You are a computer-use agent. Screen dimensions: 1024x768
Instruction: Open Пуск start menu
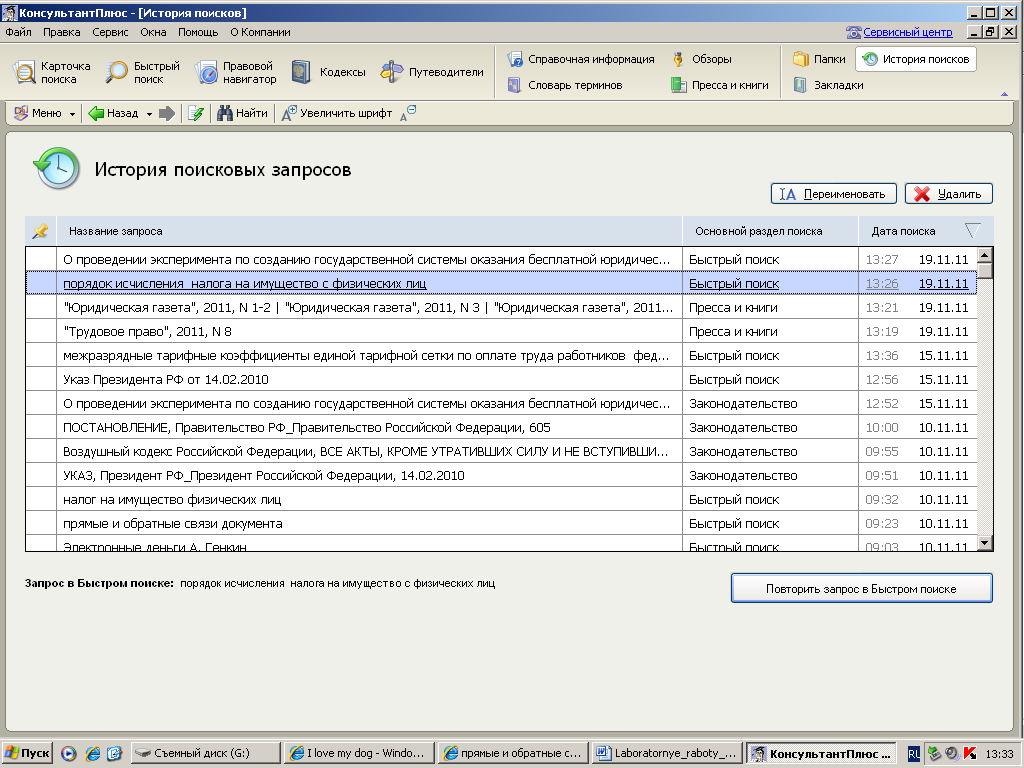point(27,753)
